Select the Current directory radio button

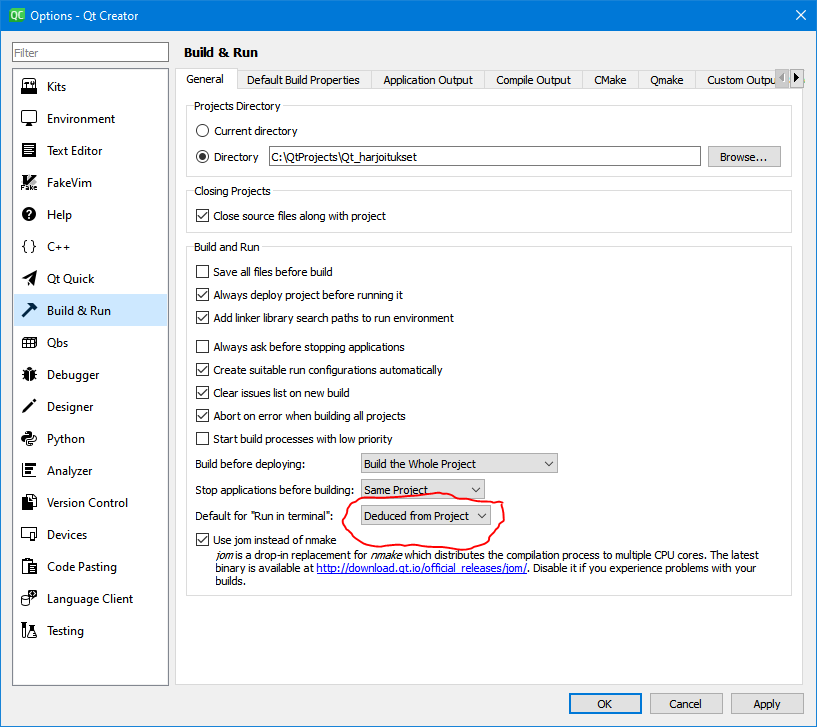click(x=202, y=131)
